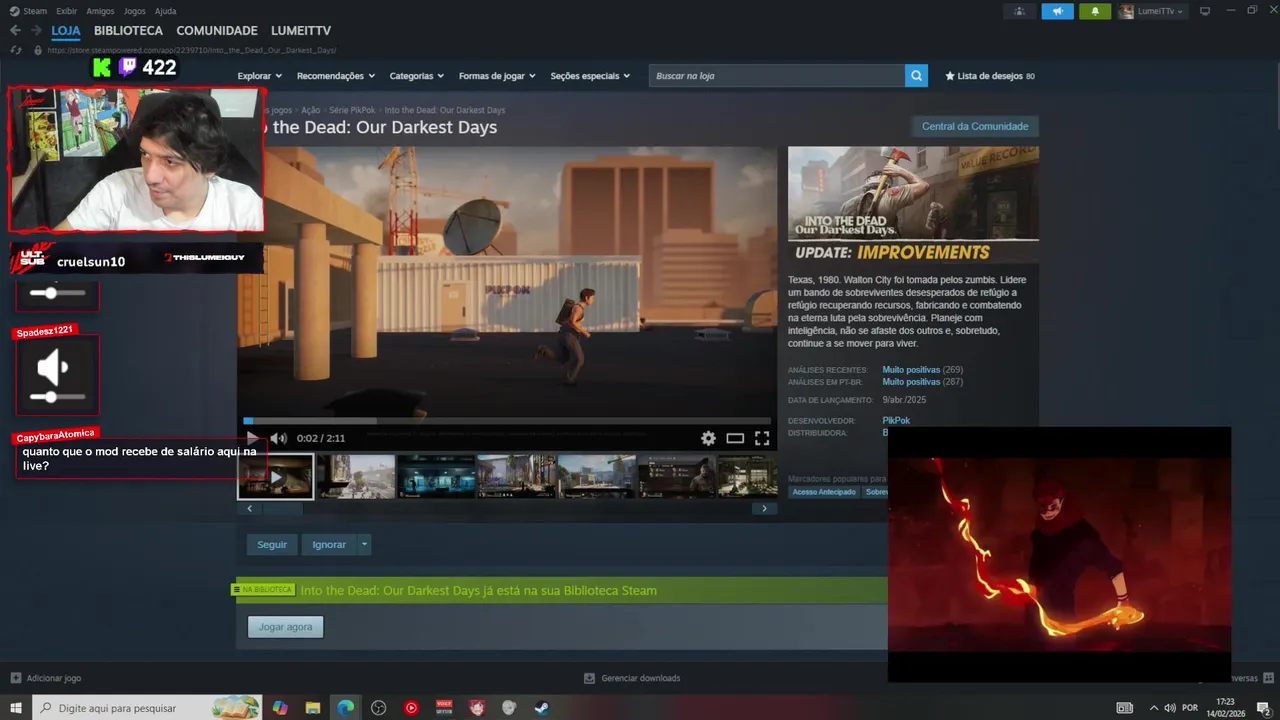Open trailer settings gear
The width and height of the screenshot is (1280, 720).
pyautogui.click(x=708, y=438)
